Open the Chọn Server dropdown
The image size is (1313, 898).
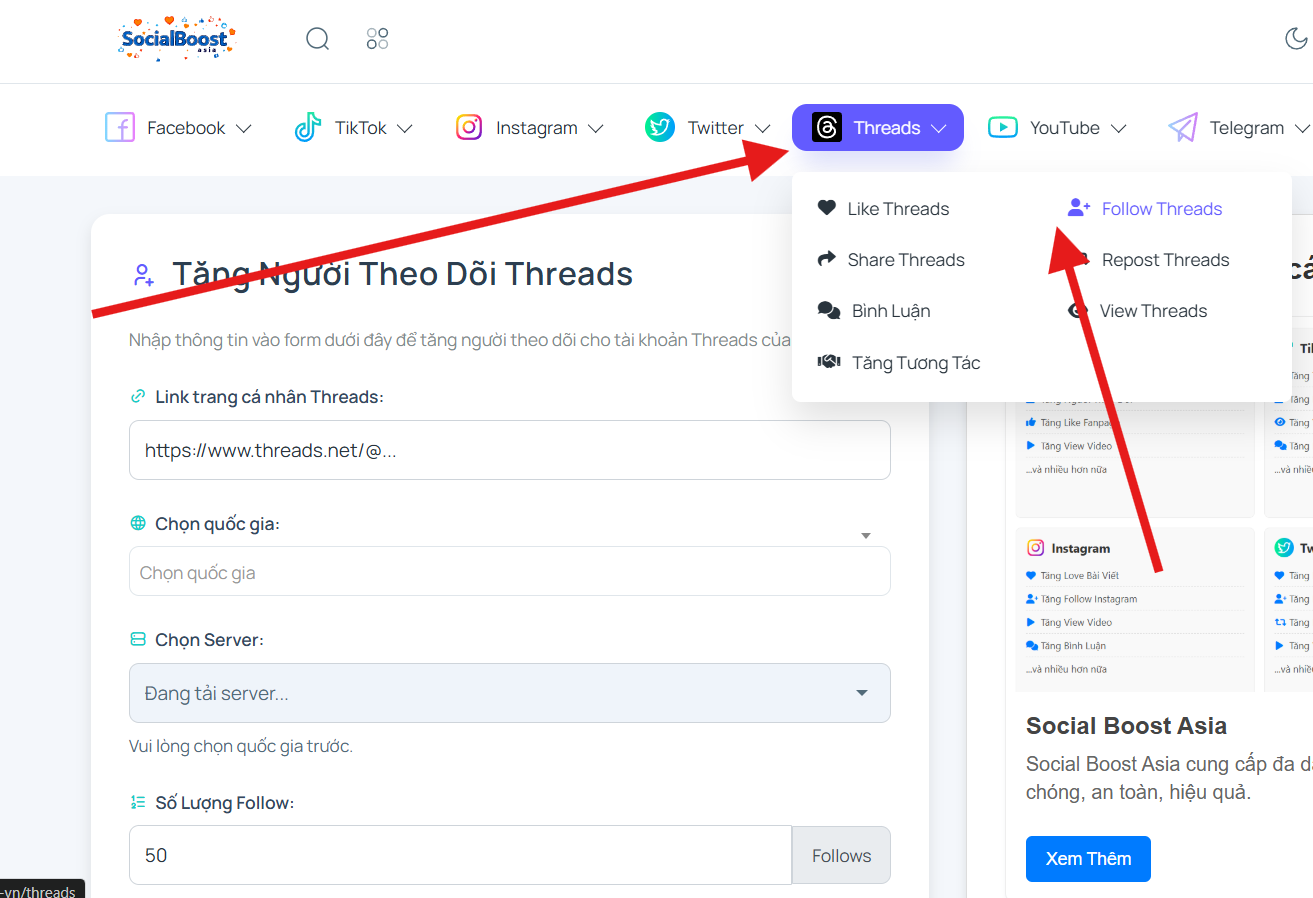pos(510,693)
